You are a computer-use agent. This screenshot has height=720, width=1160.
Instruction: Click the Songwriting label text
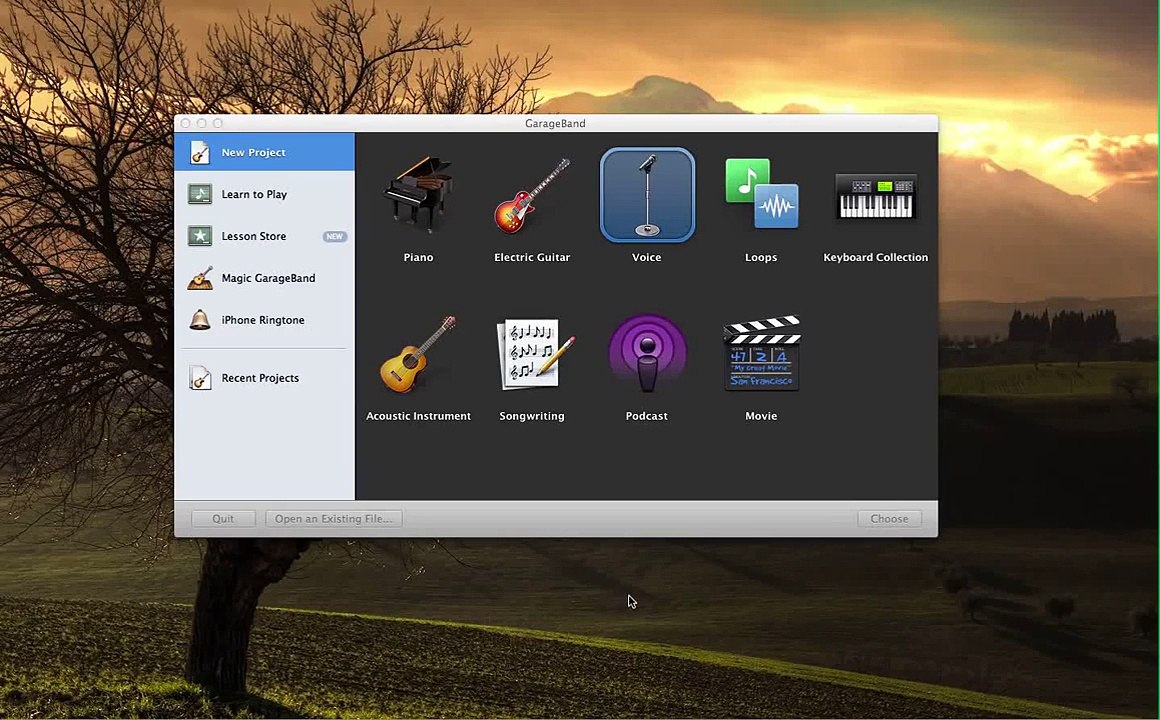pos(532,416)
